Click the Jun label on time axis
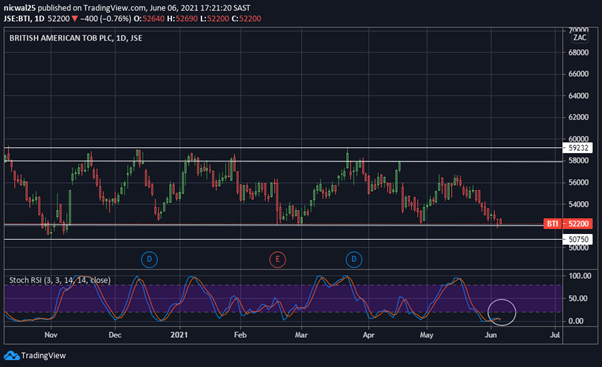602x367 pixels. click(x=491, y=335)
